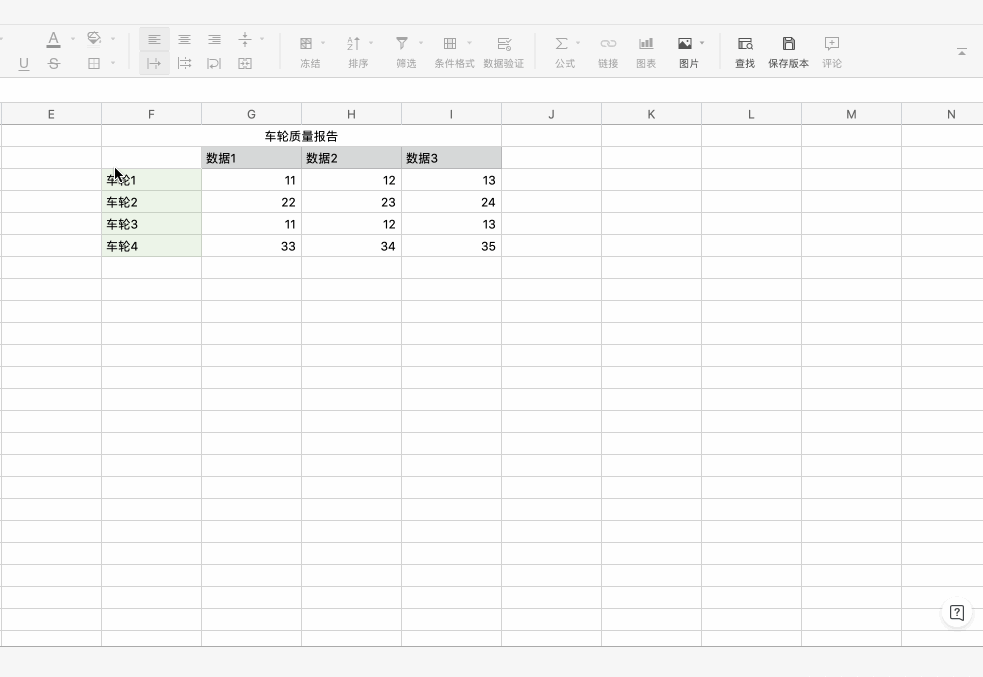The width and height of the screenshot is (983, 677).
Task: Toggle underline formatting
Action: pos(24,63)
